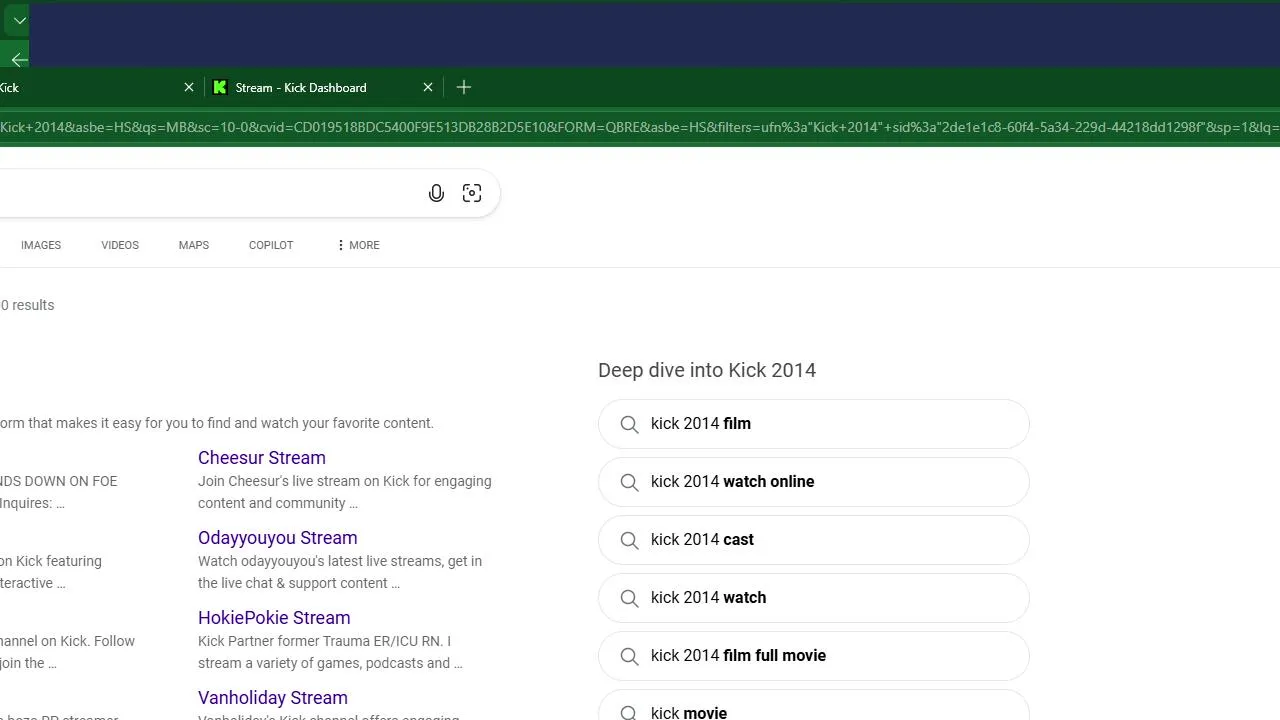Select the "kick 2014 watch online" suggestion
Screen dimensions: 1280x720
tap(814, 482)
